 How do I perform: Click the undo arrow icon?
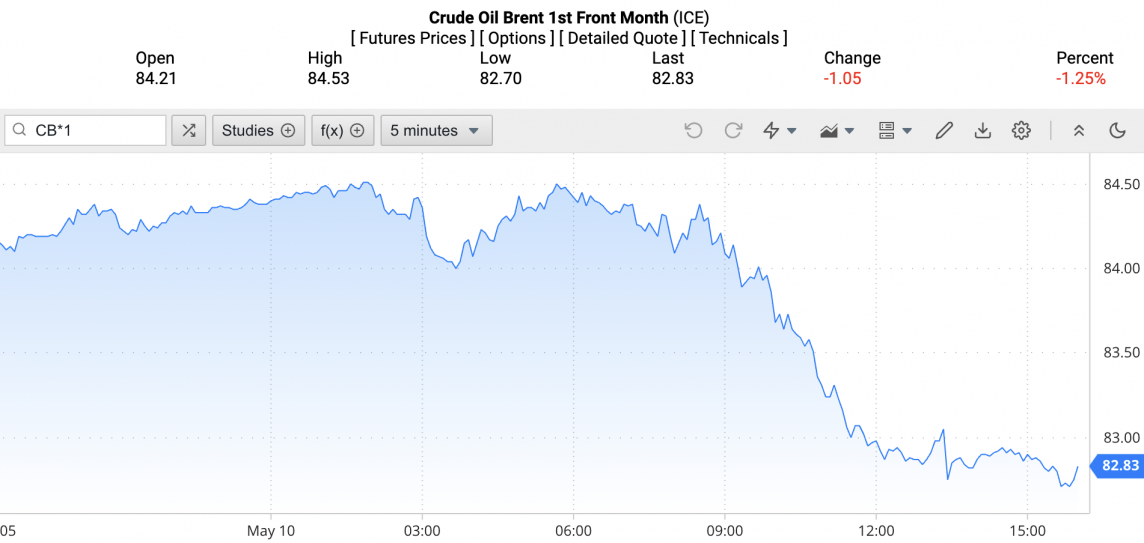(693, 130)
